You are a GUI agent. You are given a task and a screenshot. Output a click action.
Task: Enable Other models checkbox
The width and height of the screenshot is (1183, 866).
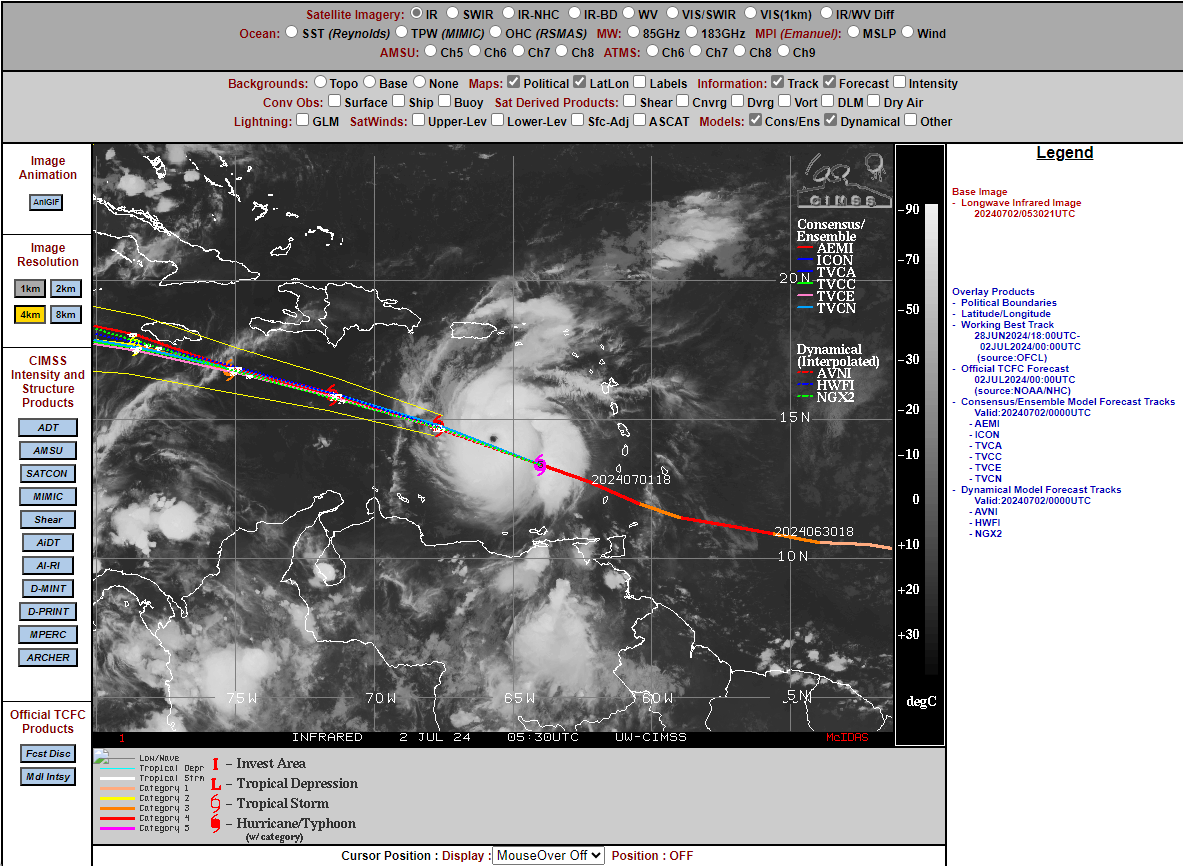(911, 119)
